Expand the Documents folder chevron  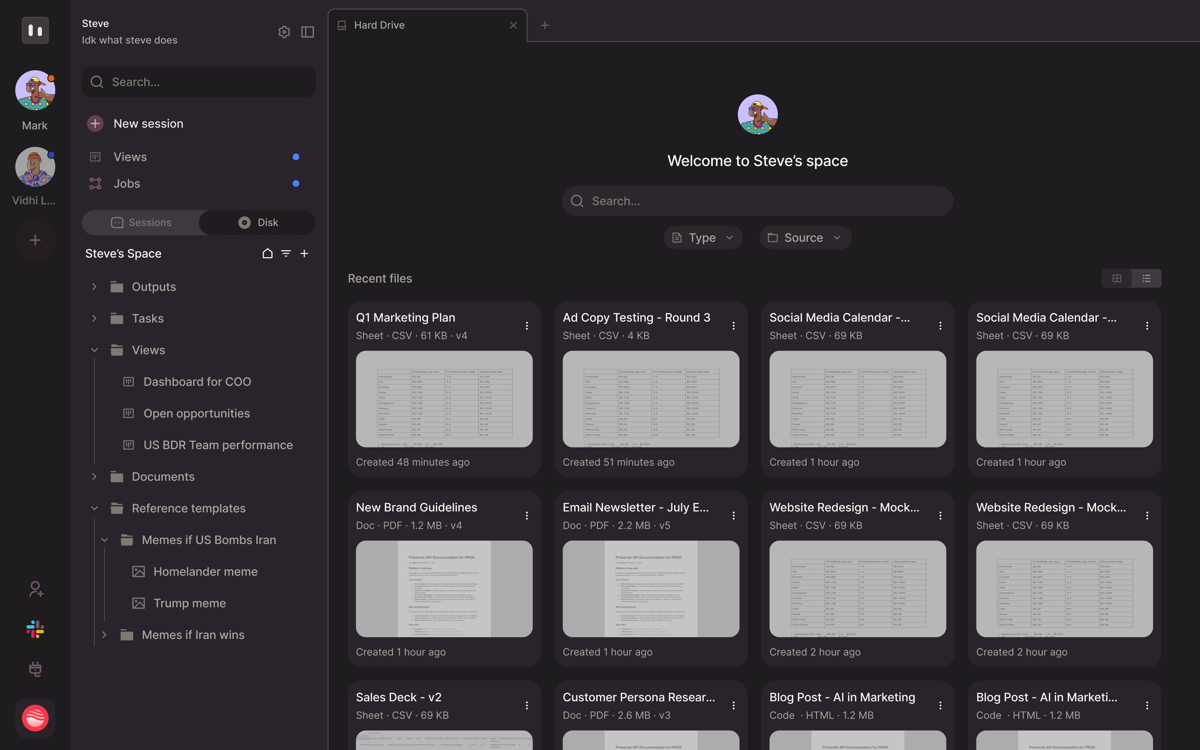pos(94,477)
